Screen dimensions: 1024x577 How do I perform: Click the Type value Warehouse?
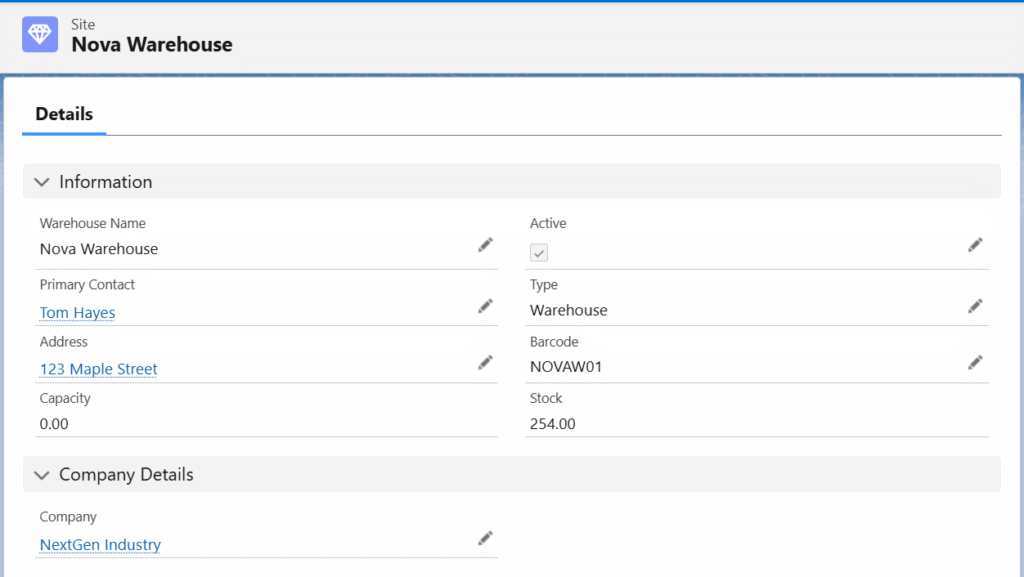point(568,310)
